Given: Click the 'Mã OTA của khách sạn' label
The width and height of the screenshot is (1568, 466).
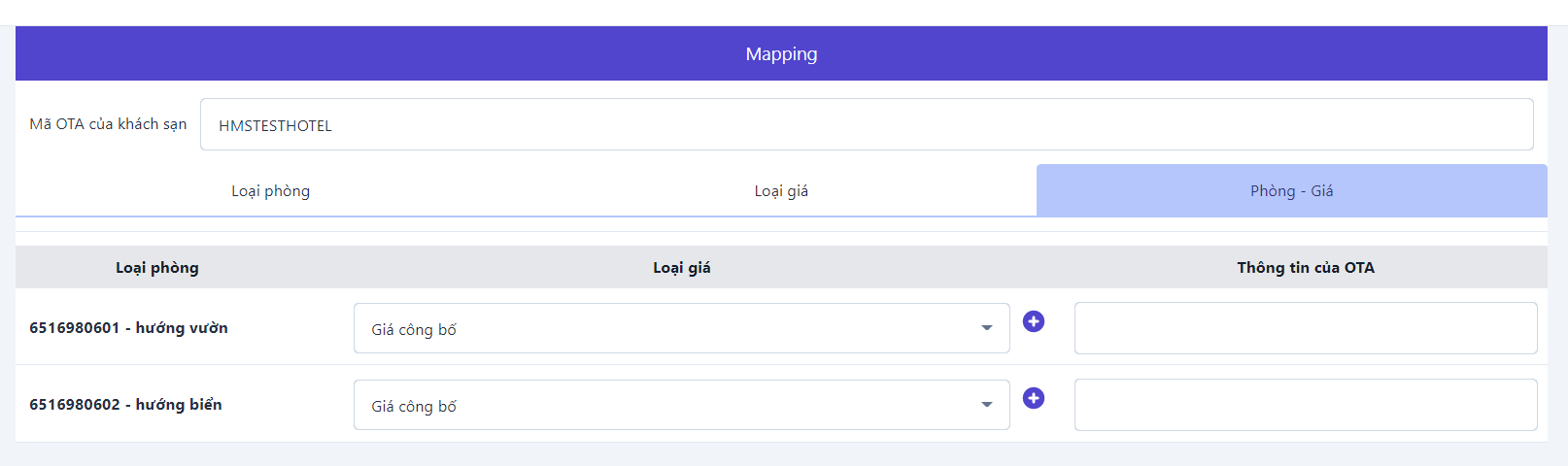Looking at the screenshot, I should 108,124.
